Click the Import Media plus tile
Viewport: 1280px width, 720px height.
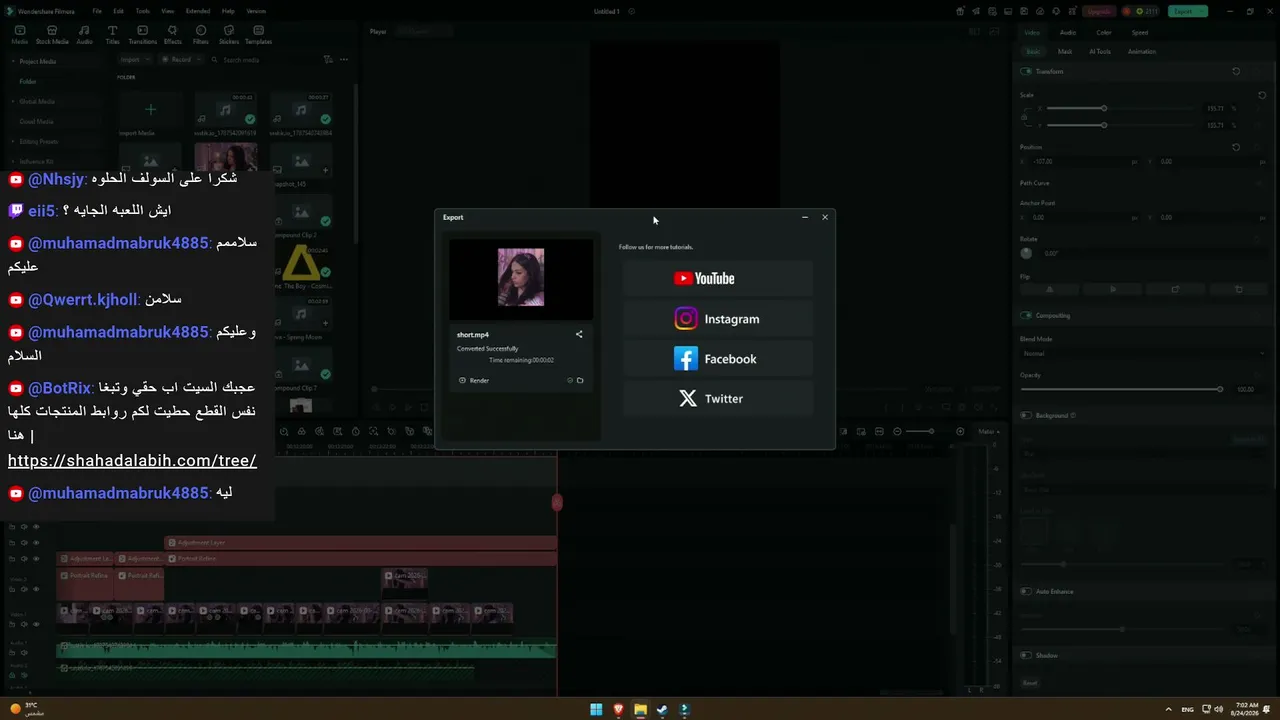coord(150,109)
